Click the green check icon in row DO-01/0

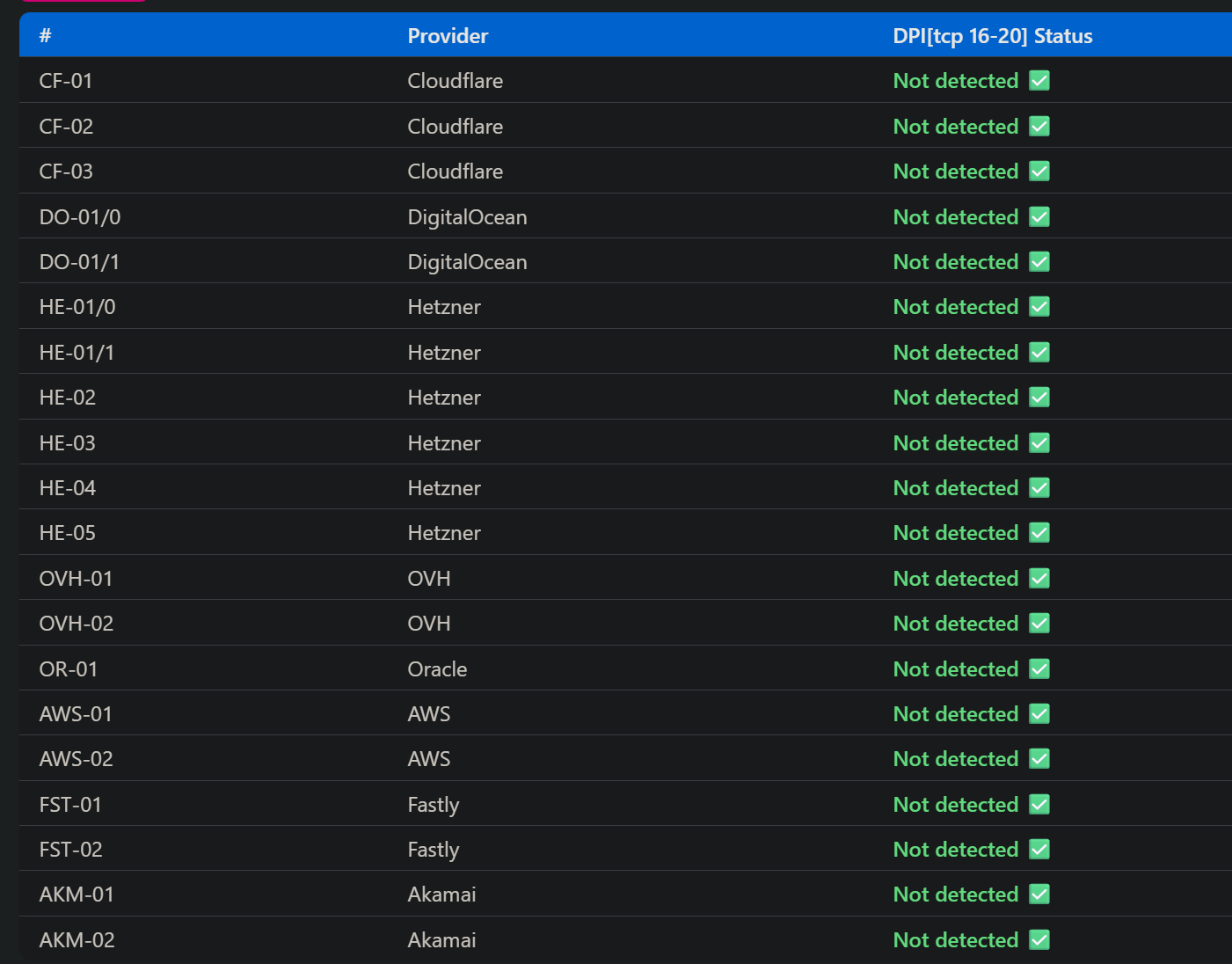tap(1039, 216)
